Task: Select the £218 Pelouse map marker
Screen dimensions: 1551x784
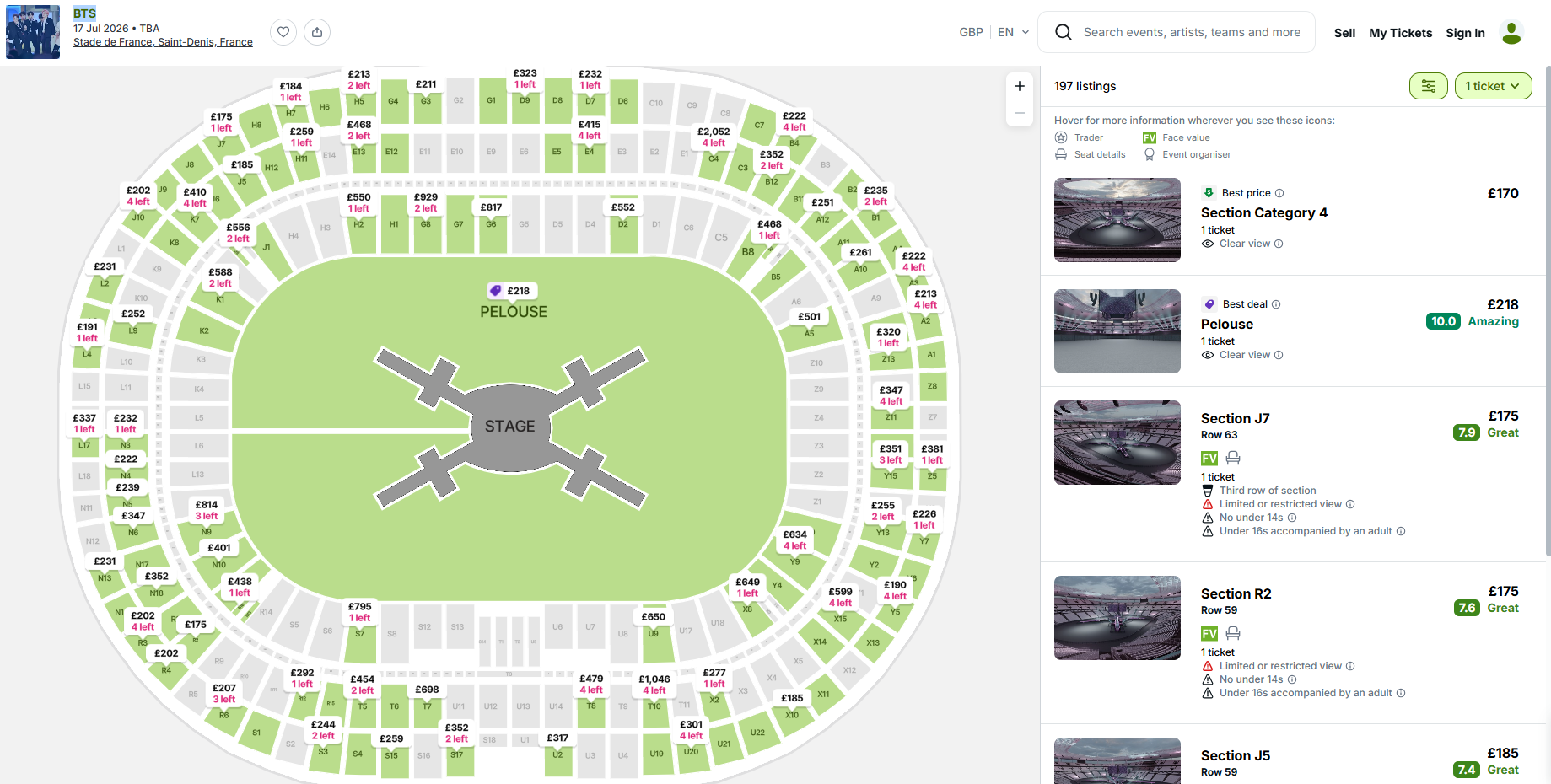Action: (x=511, y=291)
